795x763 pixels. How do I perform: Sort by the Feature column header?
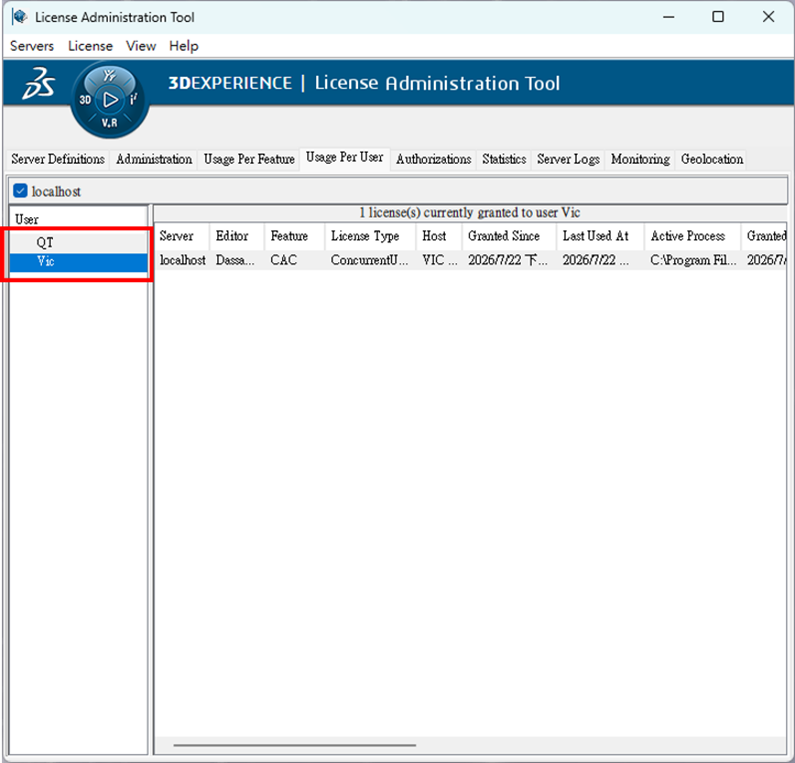[295, 236]
